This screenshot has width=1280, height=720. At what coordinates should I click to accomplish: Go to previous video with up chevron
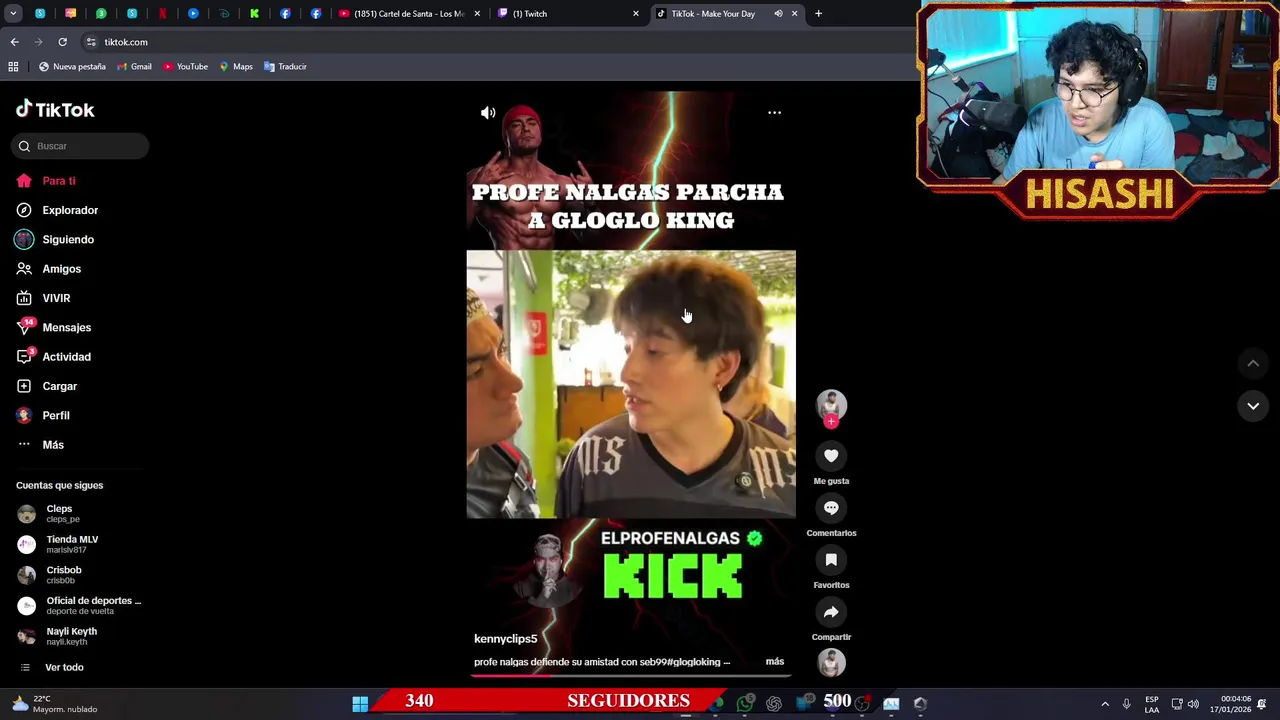coord(1253,363)
